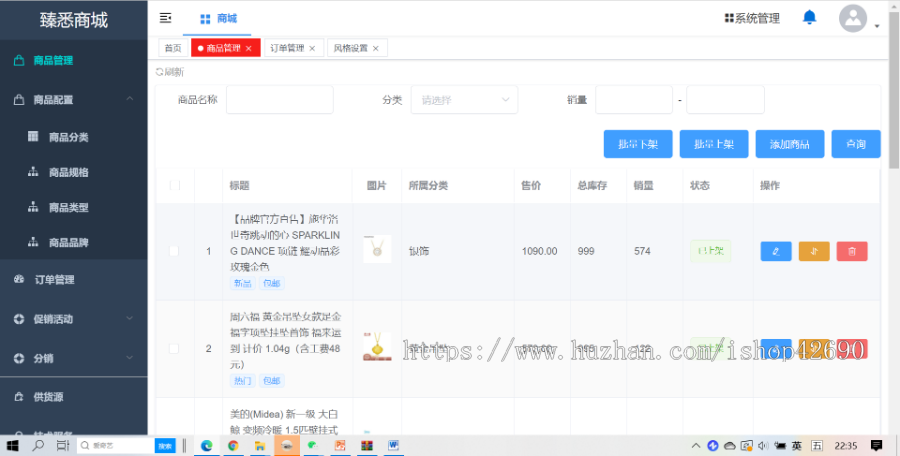Launch Microsoft Edge from the taskbar

(x=207, y=446)
